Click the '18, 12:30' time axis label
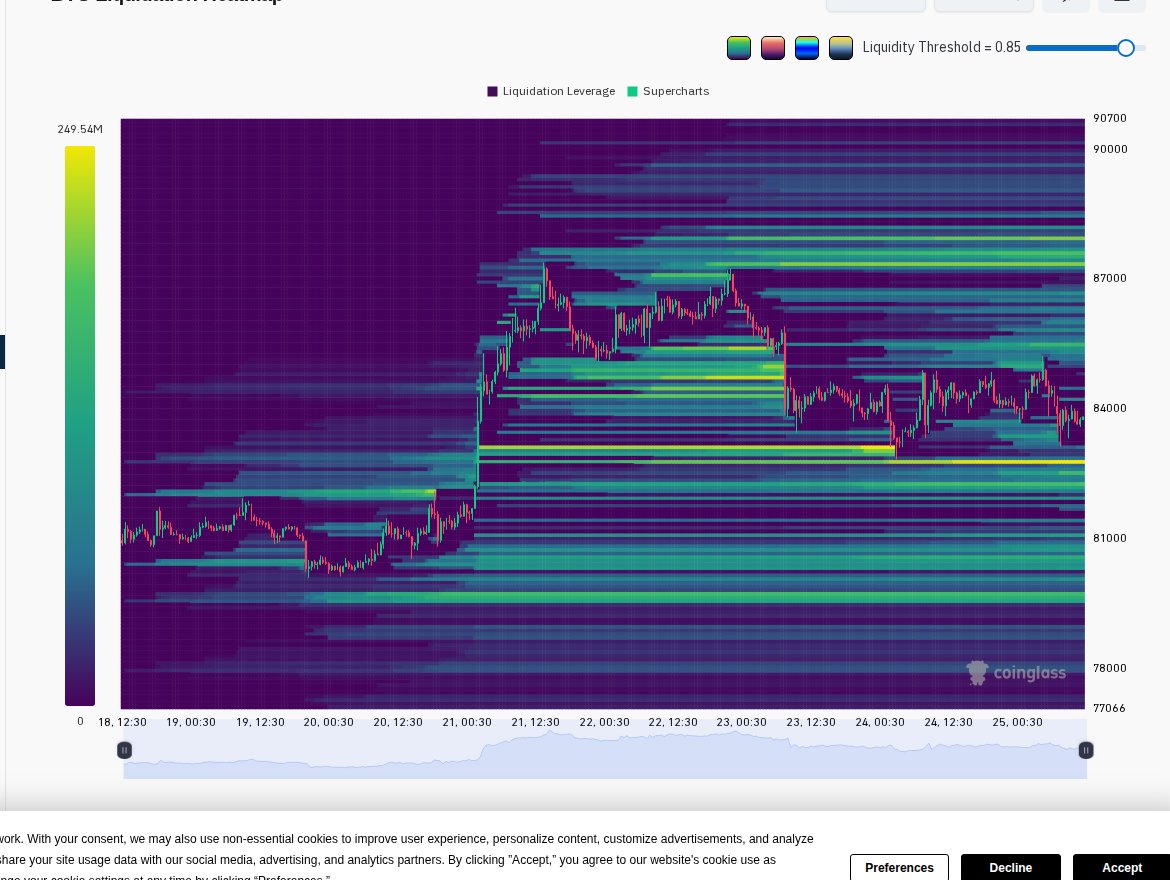This screenshot has height=880, width=1170. (122, 722)
